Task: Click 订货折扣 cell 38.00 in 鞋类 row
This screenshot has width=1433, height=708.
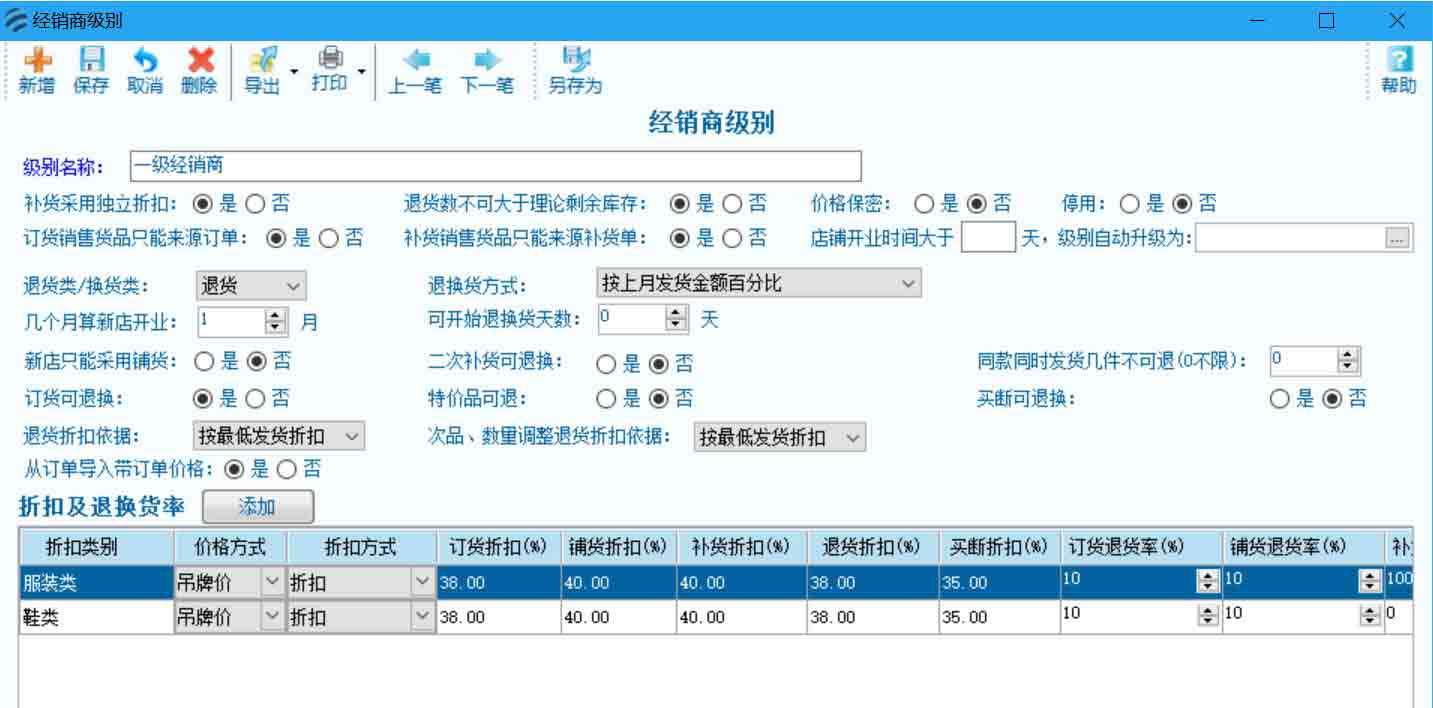Action: [498, 618]
